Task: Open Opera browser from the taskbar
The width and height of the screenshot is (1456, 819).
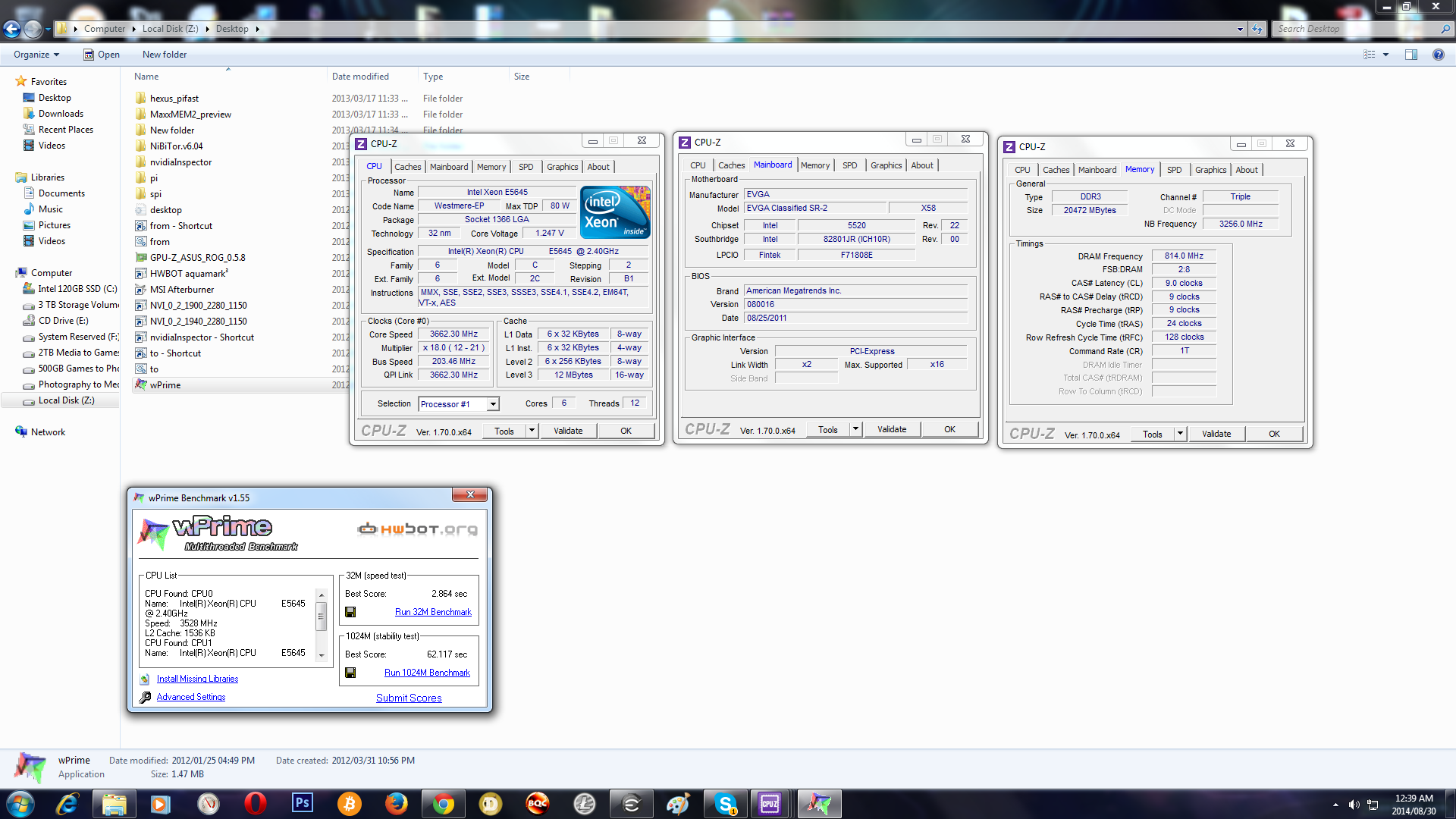Action: tap(256, 804)
